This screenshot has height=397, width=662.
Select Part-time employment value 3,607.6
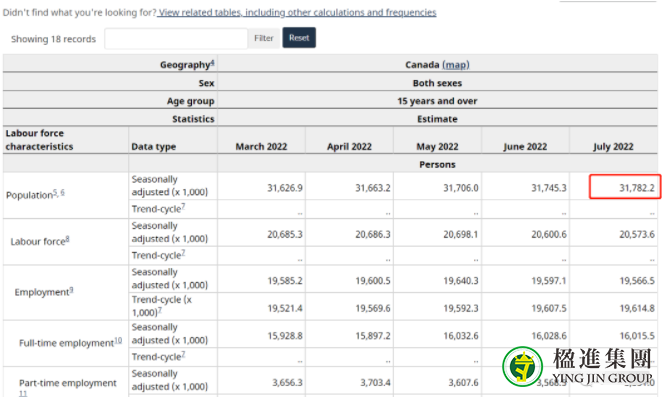click(x=464, y=382)
